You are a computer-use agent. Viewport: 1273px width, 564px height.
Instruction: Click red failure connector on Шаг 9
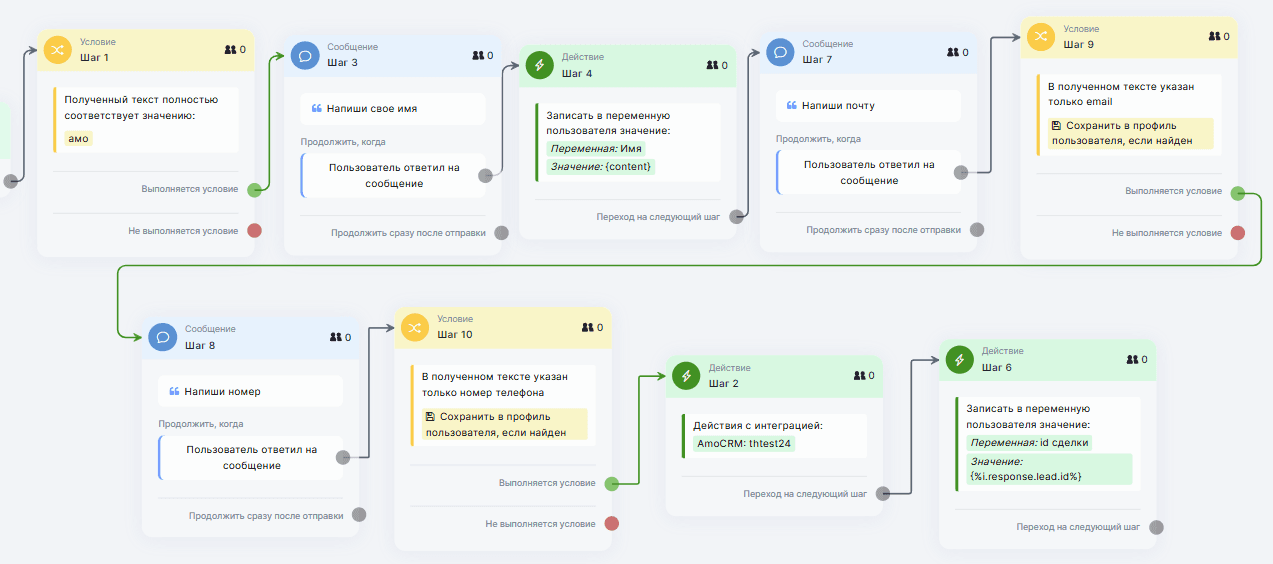(x=1237, y=233)
